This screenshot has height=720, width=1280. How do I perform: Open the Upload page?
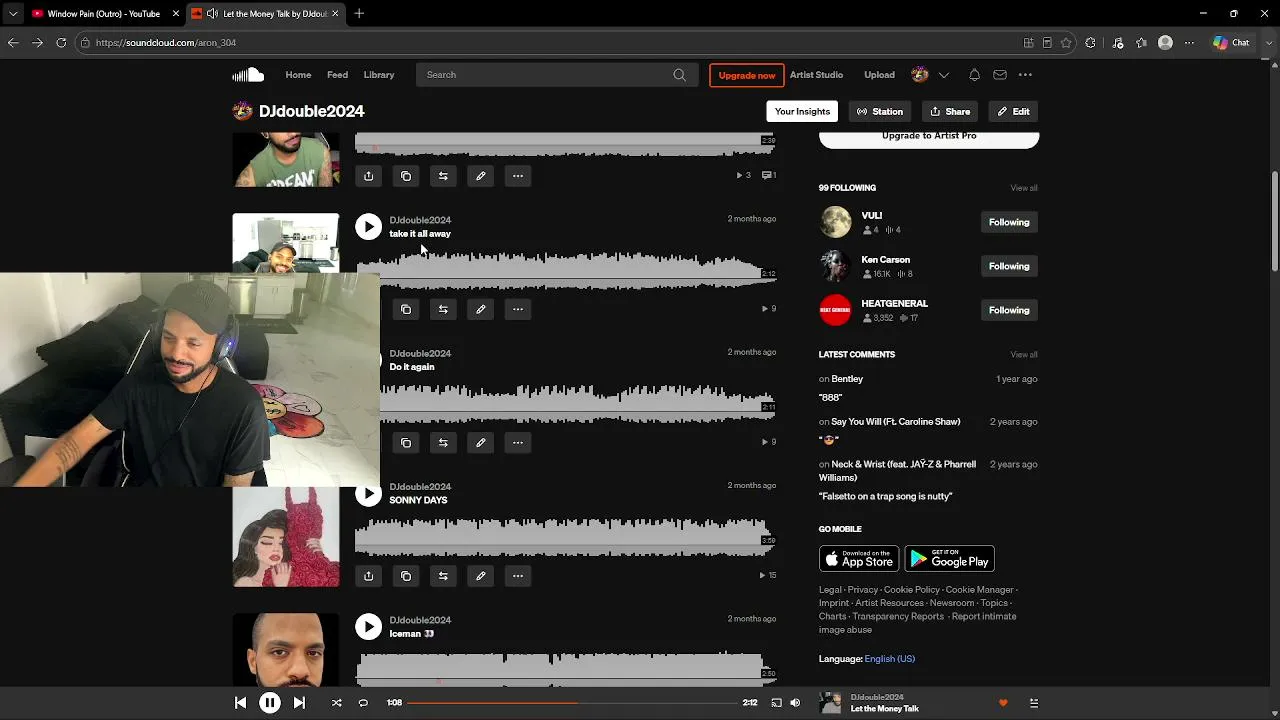(880, 75)
